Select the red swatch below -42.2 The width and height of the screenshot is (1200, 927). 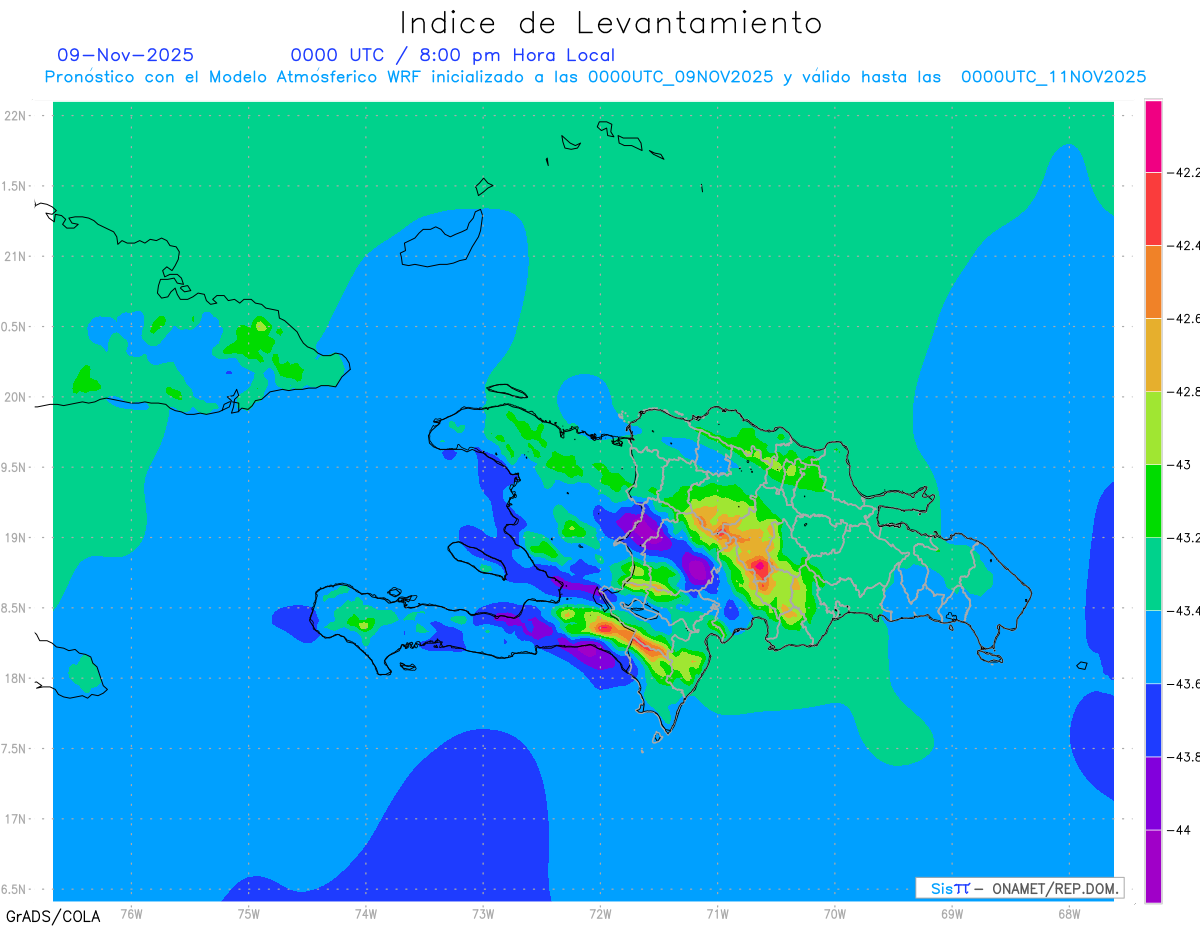tap(1153, 209)
